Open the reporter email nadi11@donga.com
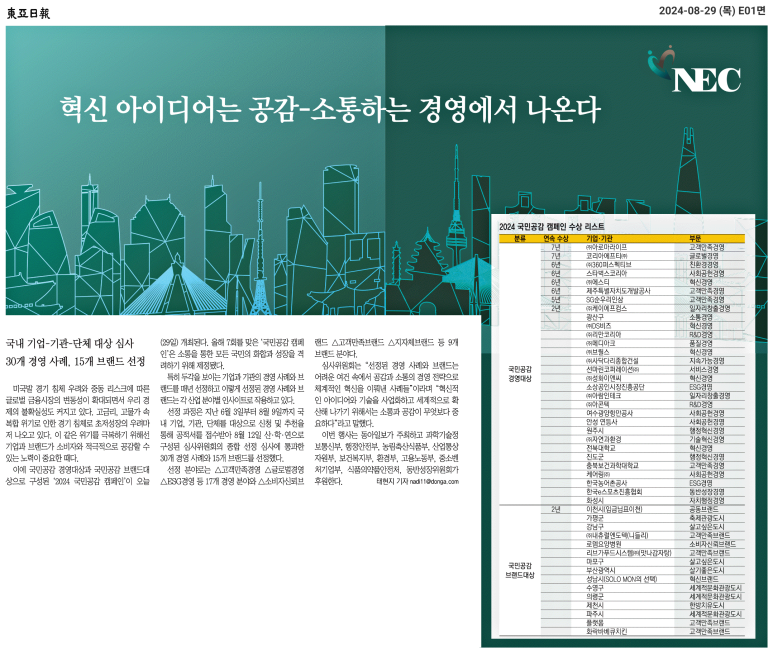The height and width of the screenshot is (652, 773). point(434,481)
